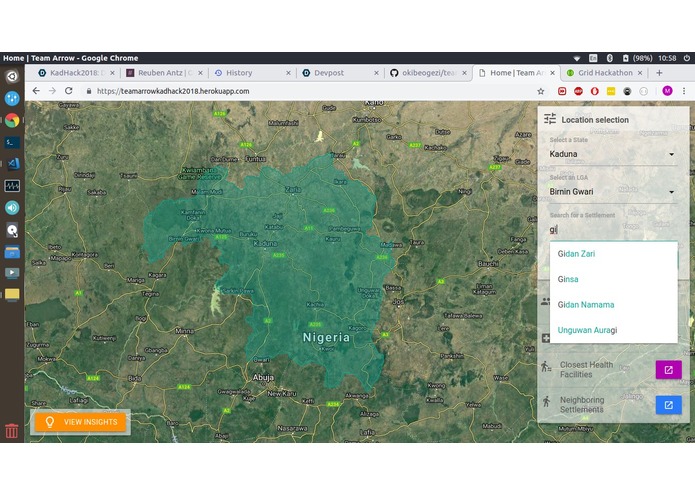Select Ginsa from the suggestions

click(x=613, y=279)
